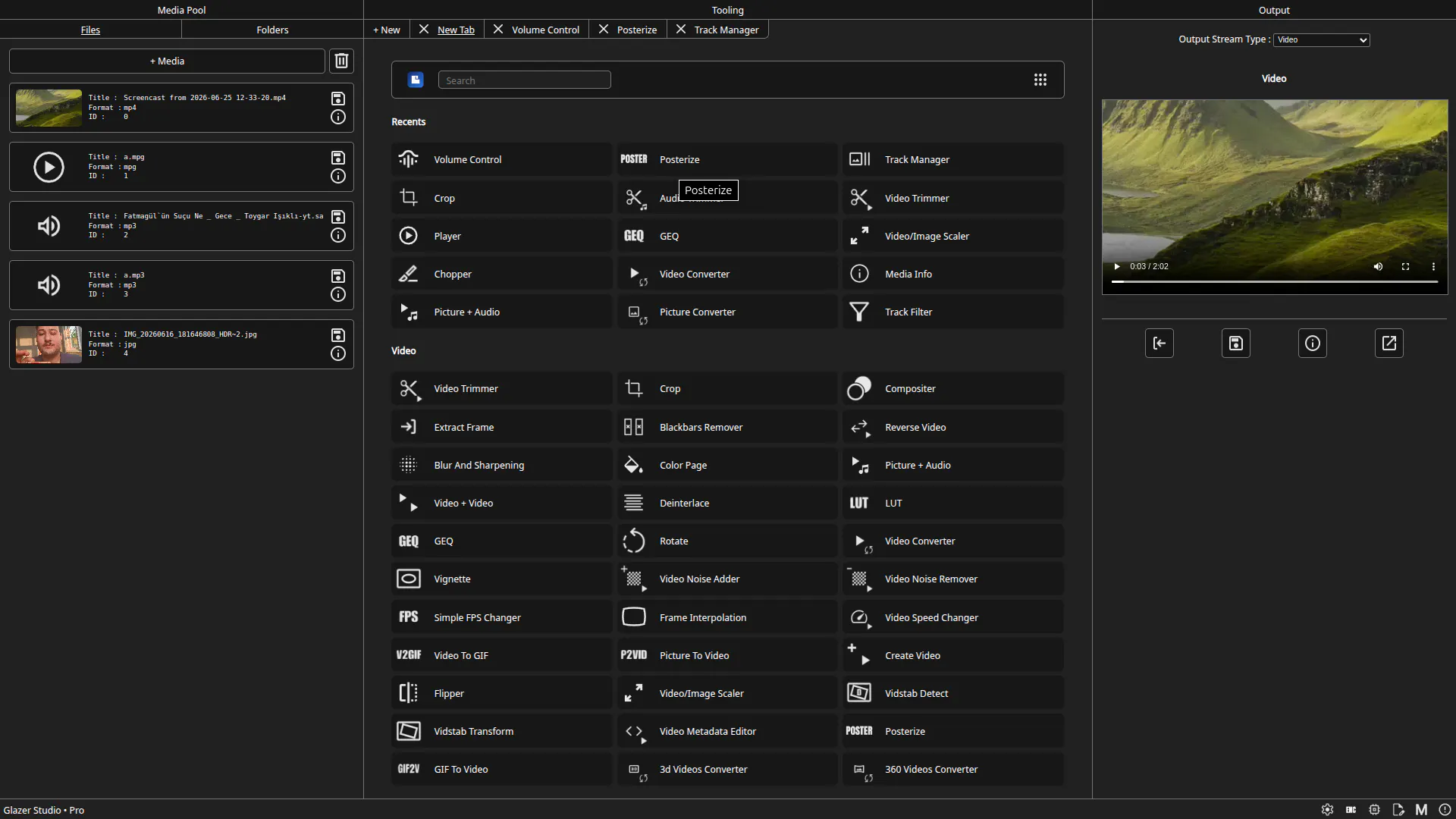Image resolution: width=1456 pixels, height=819 pixels.
Task: Open Video Metadata Editor tool
Action: [727, 731]
